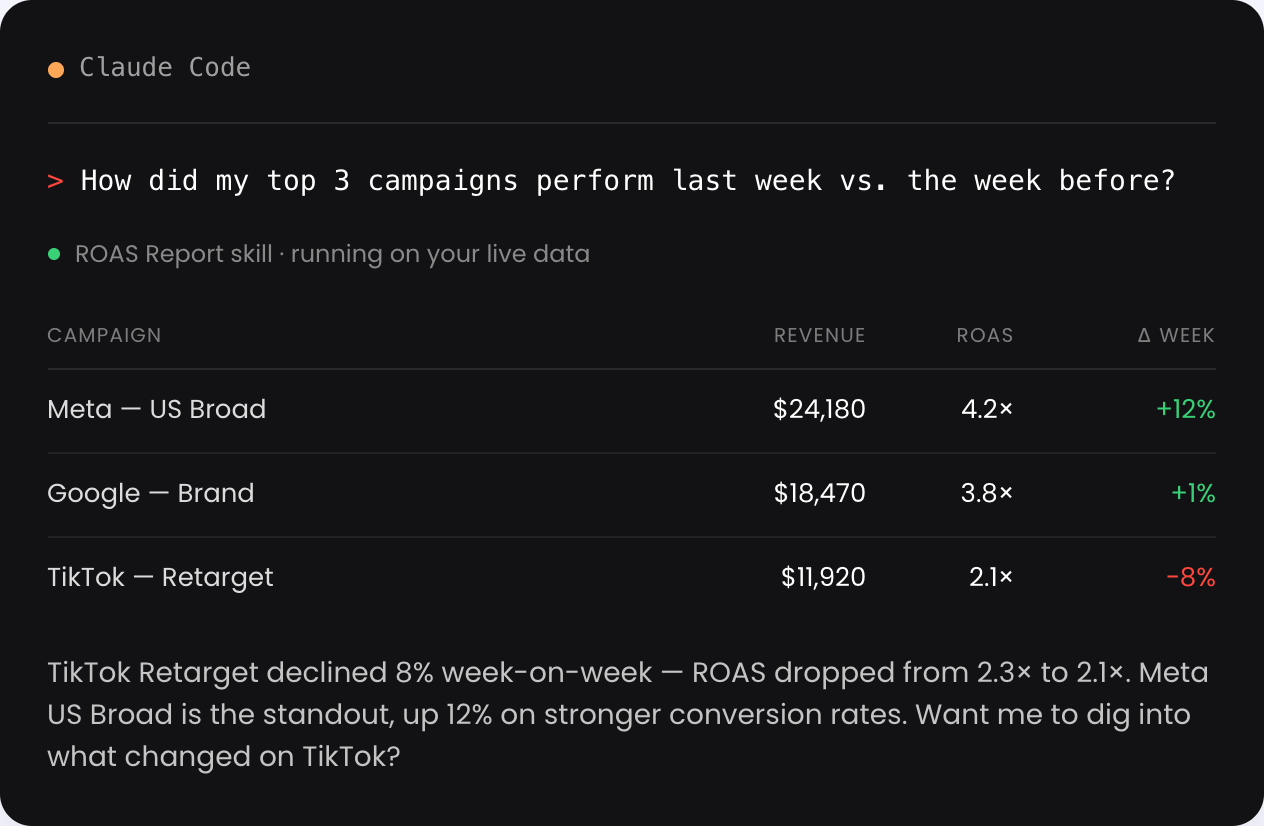Sort by the ROAS column header

985,335
